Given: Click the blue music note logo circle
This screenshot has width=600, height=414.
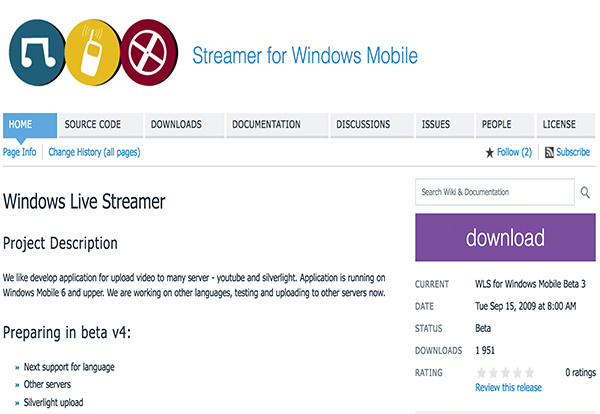Looking at the screenshot, I should [37, 52].
